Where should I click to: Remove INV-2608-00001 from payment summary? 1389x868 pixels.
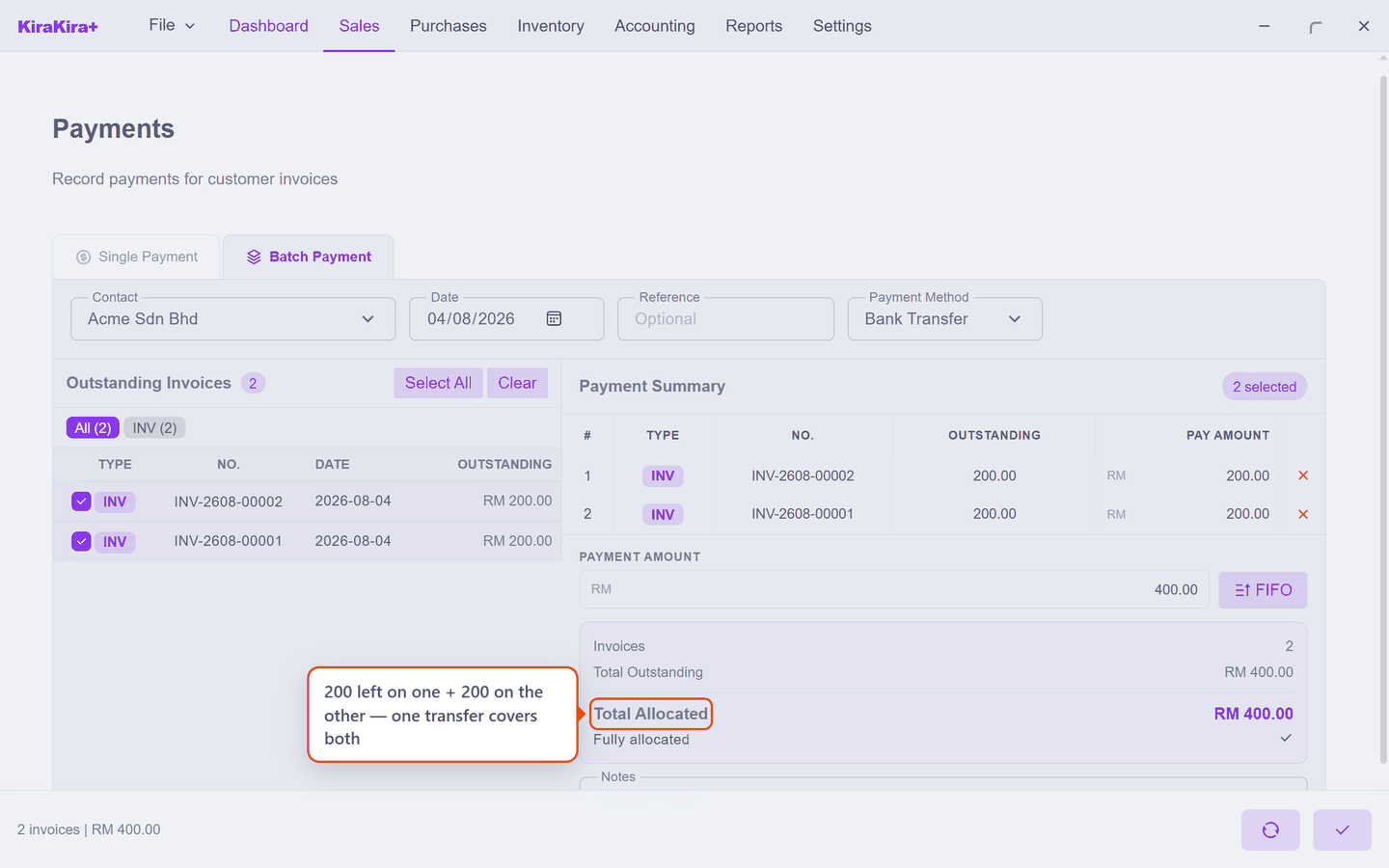1303,514
